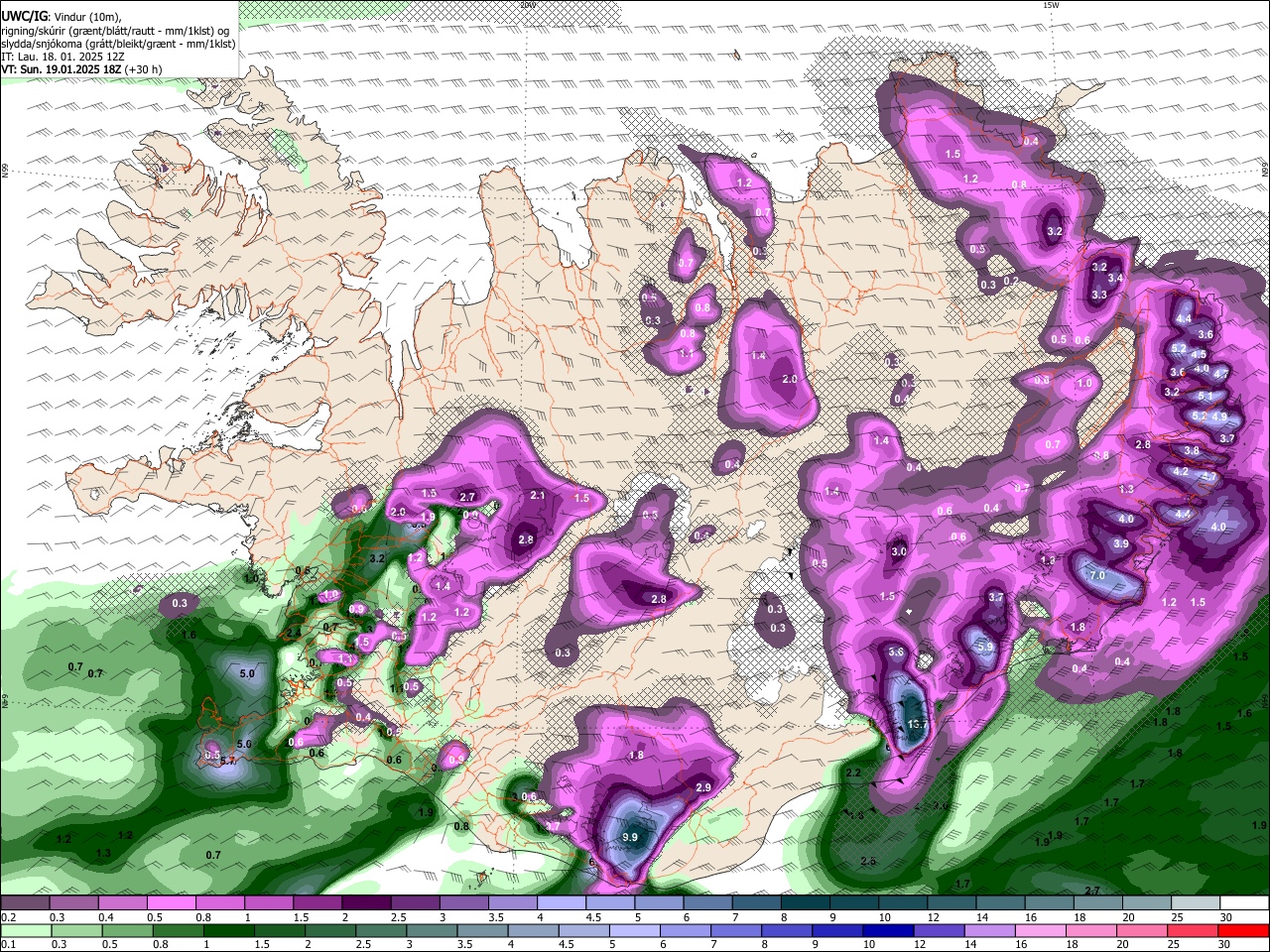This screenshot has height=952, width=1270.
Task: Select the 2.9 value near the south glacier
Action: 703,786
